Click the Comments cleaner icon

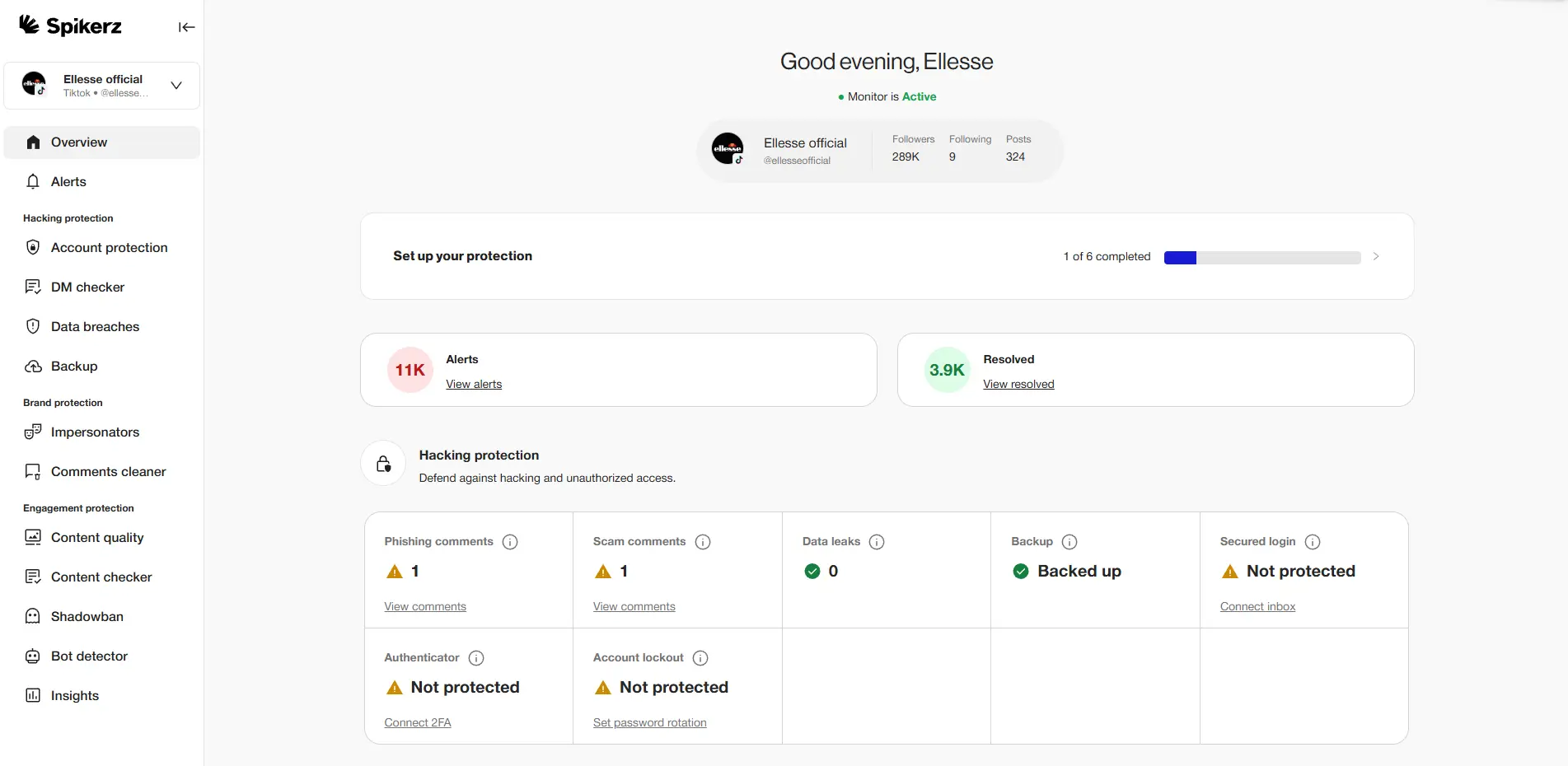tap(33, 472)
